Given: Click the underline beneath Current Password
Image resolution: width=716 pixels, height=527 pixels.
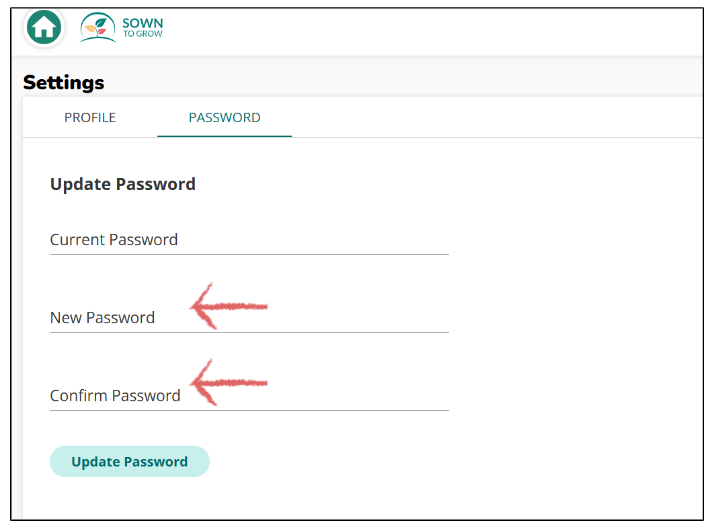Looking at the screenshot, I should [x=249, y=254].
